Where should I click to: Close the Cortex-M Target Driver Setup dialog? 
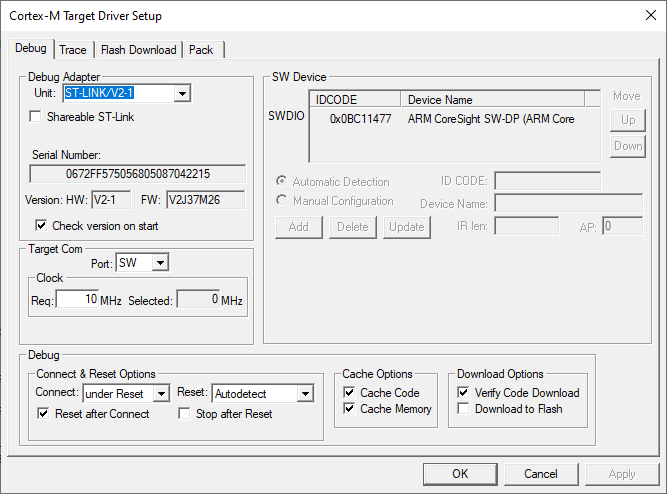click(x=650, y=15)
